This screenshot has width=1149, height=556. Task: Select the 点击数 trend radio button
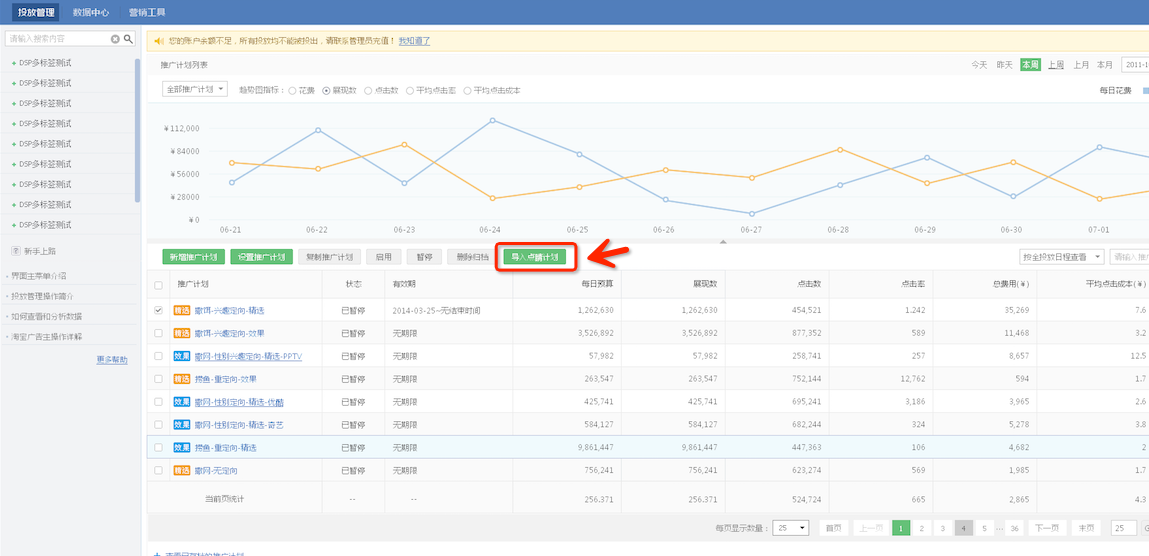[x=369, y=91]
